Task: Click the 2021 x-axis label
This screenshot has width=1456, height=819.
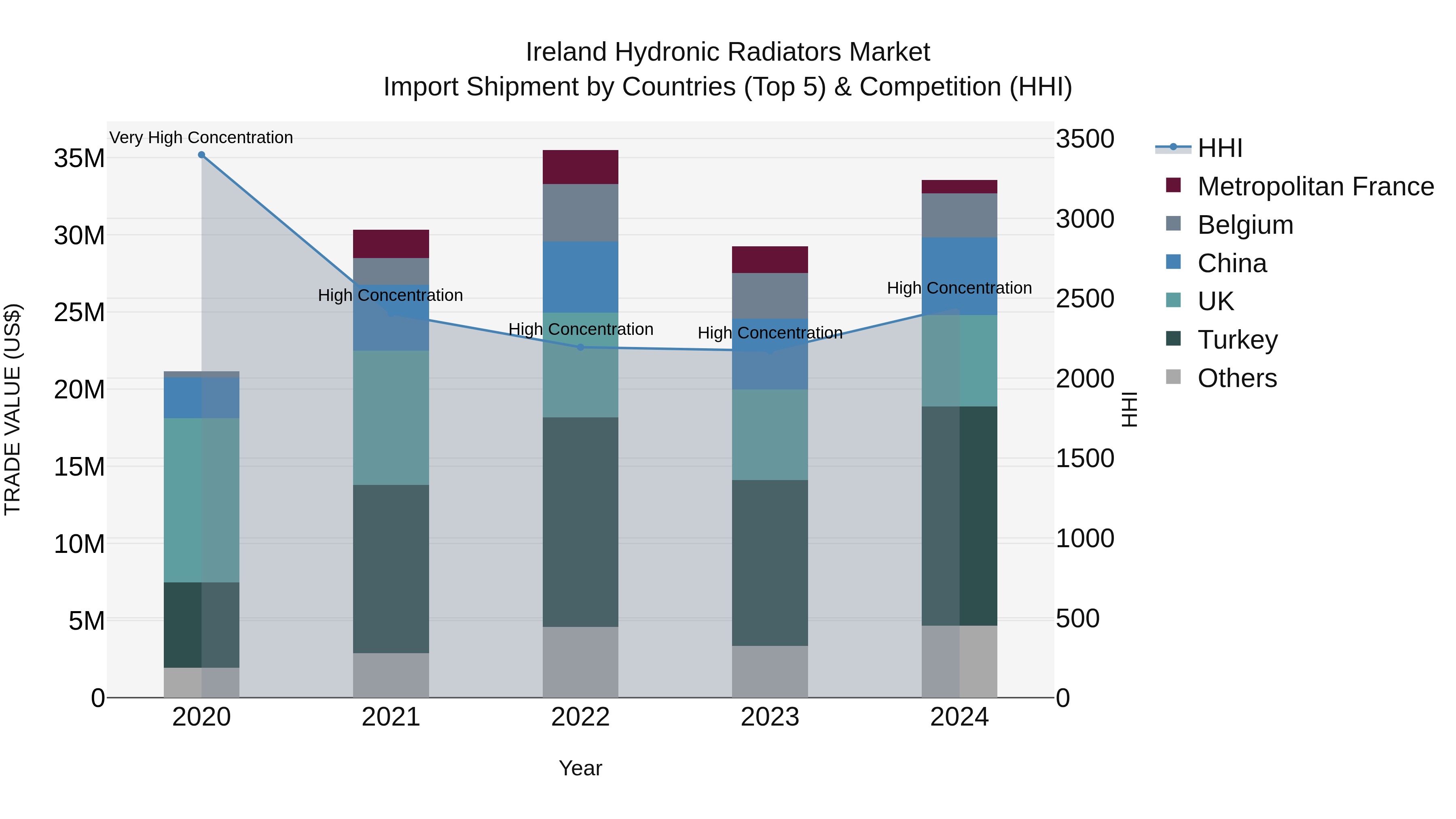Action: [391, 717]
